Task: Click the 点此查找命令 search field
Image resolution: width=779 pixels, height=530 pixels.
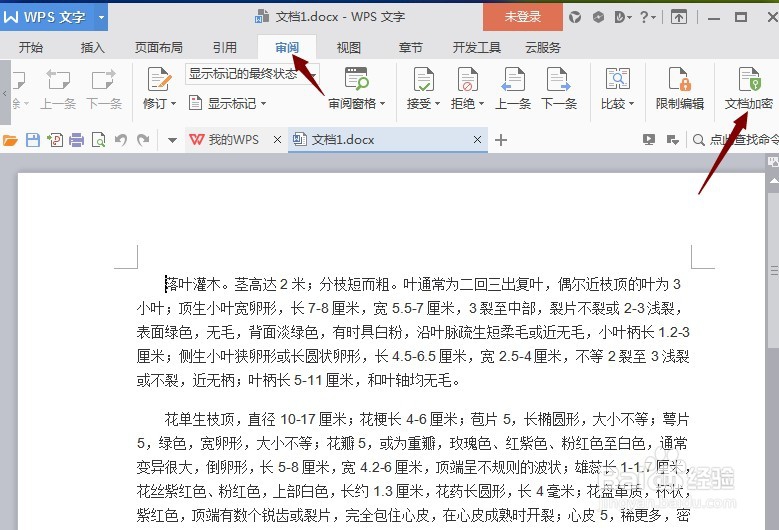Action: pyautogui.click(x=735, y=140)
